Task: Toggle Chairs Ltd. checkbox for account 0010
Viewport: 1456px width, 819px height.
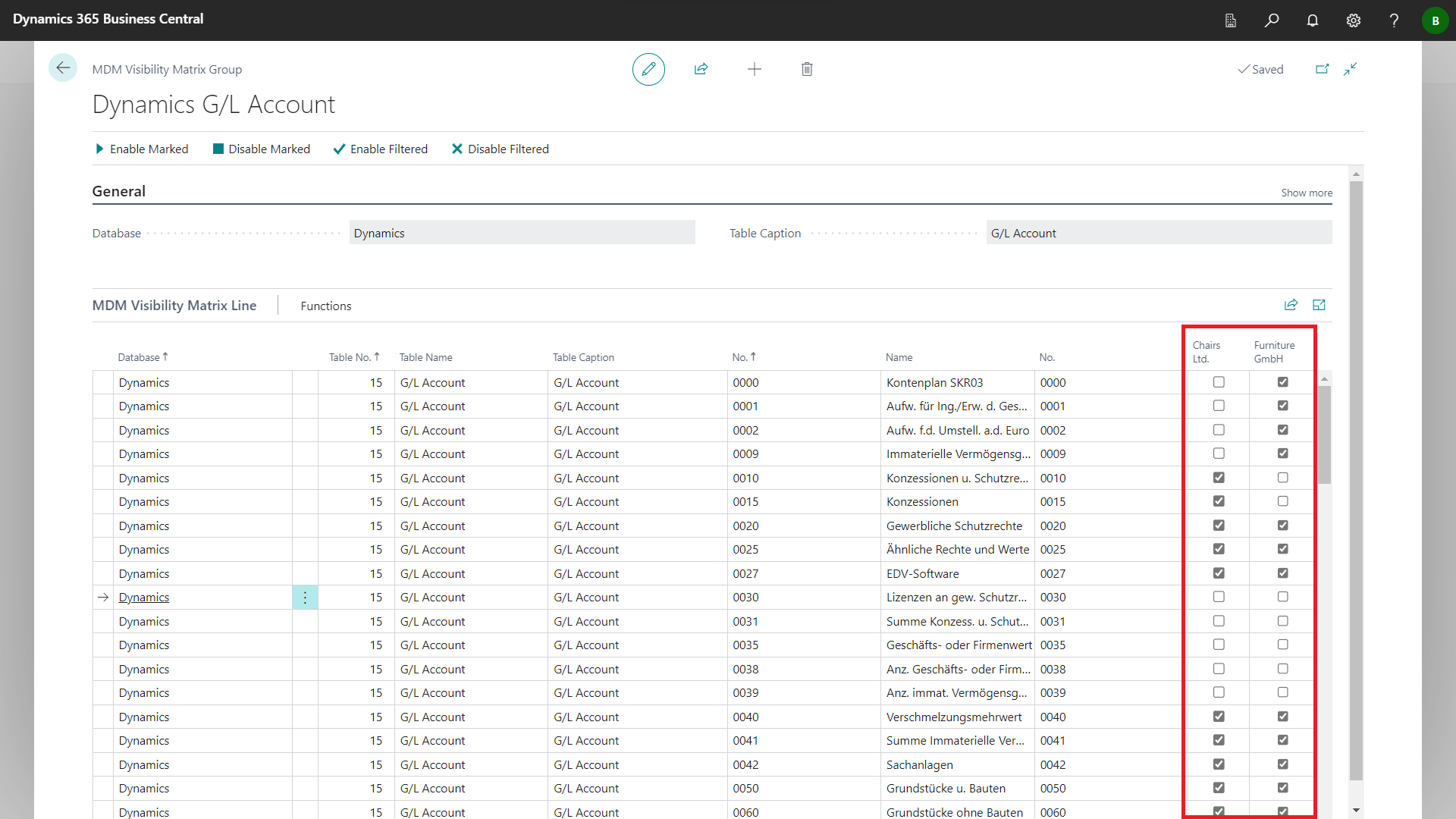Action: pos(1219,478)
